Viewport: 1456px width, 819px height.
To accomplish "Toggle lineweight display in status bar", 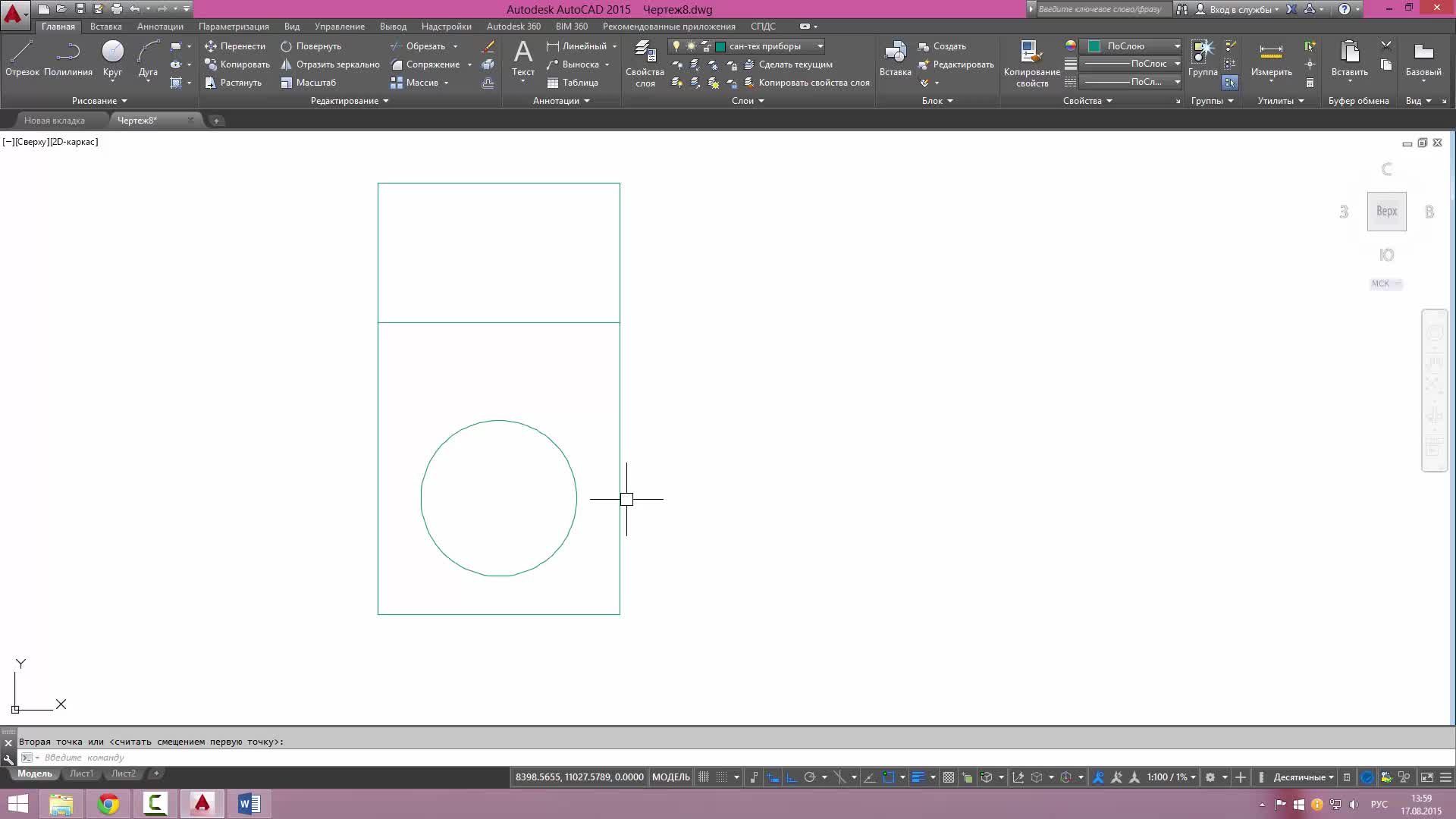I will (918, 777).
